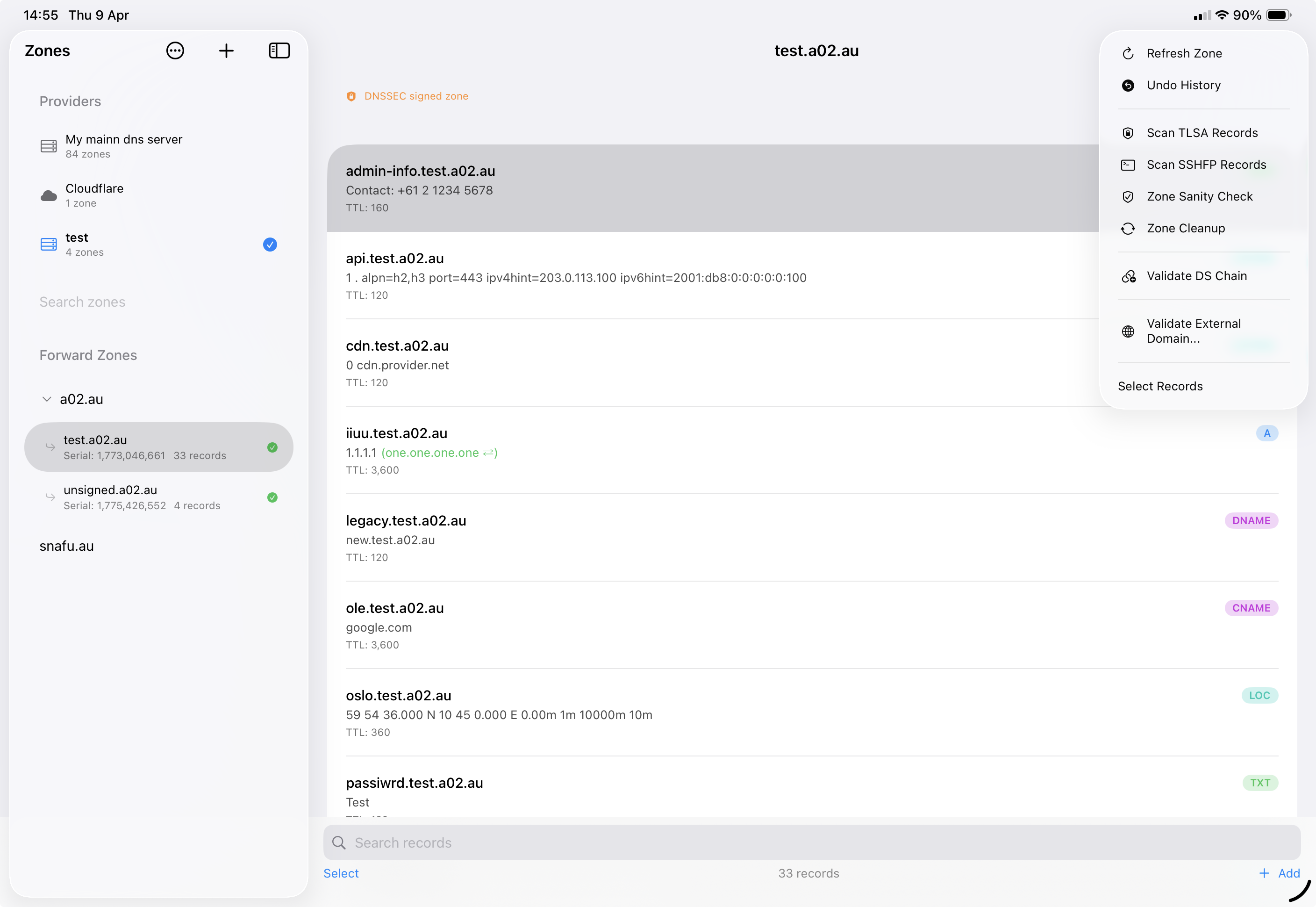
Task: Select the My mainn dns server provider
Action: [x=159, y=146]
